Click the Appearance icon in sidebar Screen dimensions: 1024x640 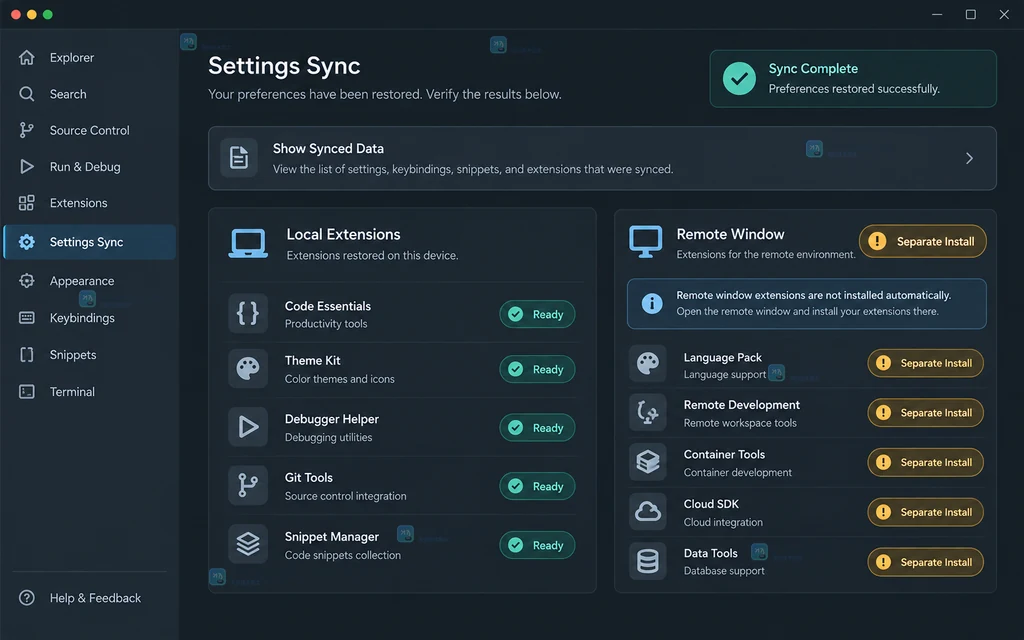(x=27, y=281)
